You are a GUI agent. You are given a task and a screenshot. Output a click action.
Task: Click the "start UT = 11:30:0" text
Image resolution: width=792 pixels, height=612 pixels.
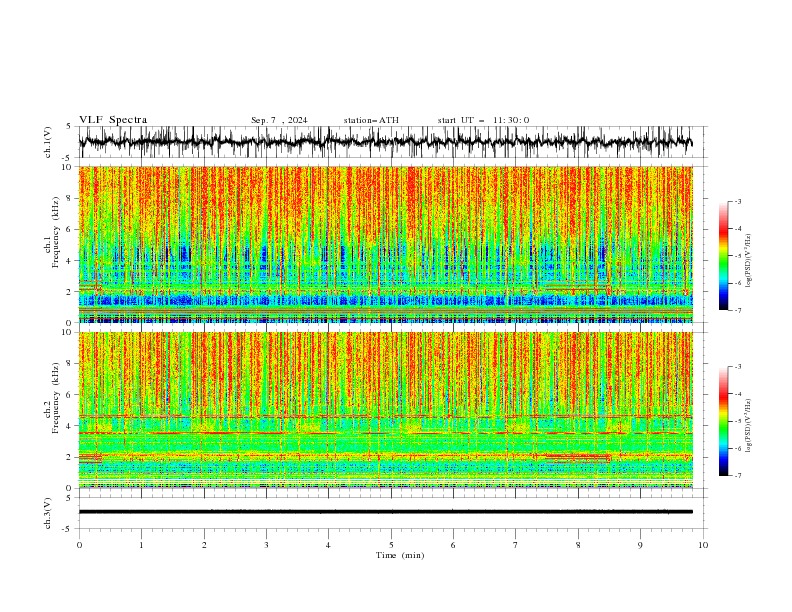pyautogui.click(x=483, y=120)
